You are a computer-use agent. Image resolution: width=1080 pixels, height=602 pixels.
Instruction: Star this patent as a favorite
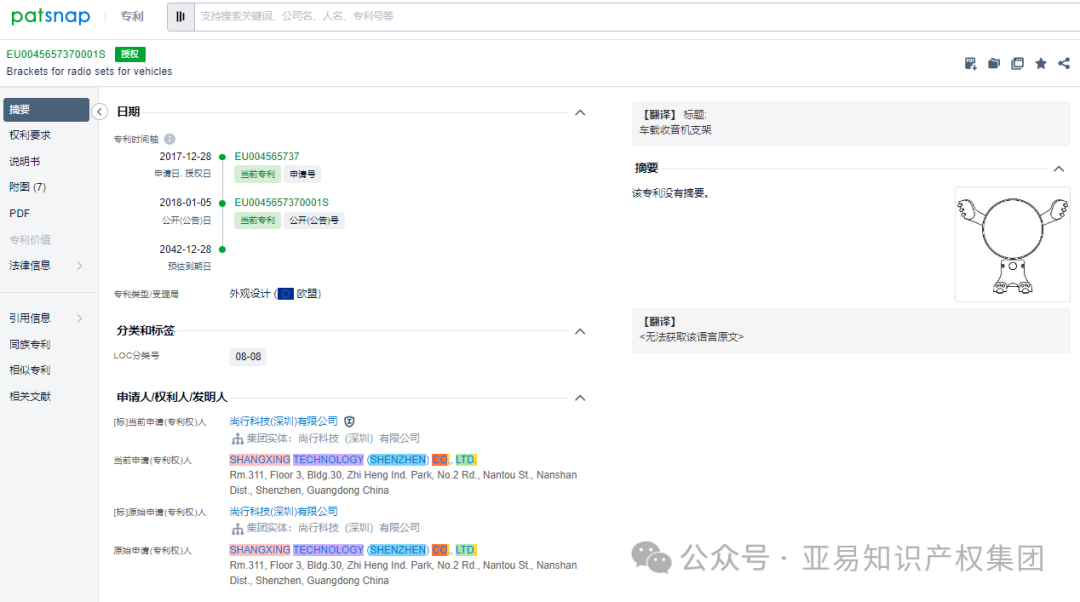1040,63
